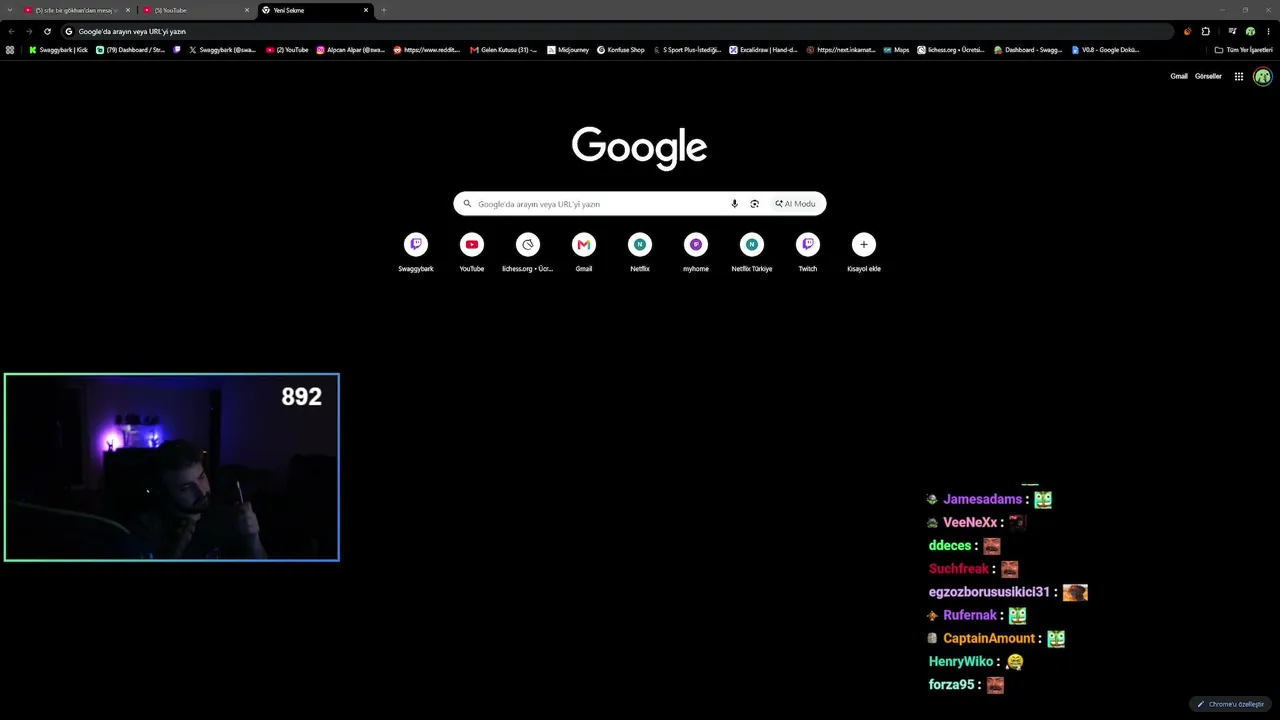Open the Google apps grid
The height and width of the screenshot is (720, 1280).
(1239, 76)
